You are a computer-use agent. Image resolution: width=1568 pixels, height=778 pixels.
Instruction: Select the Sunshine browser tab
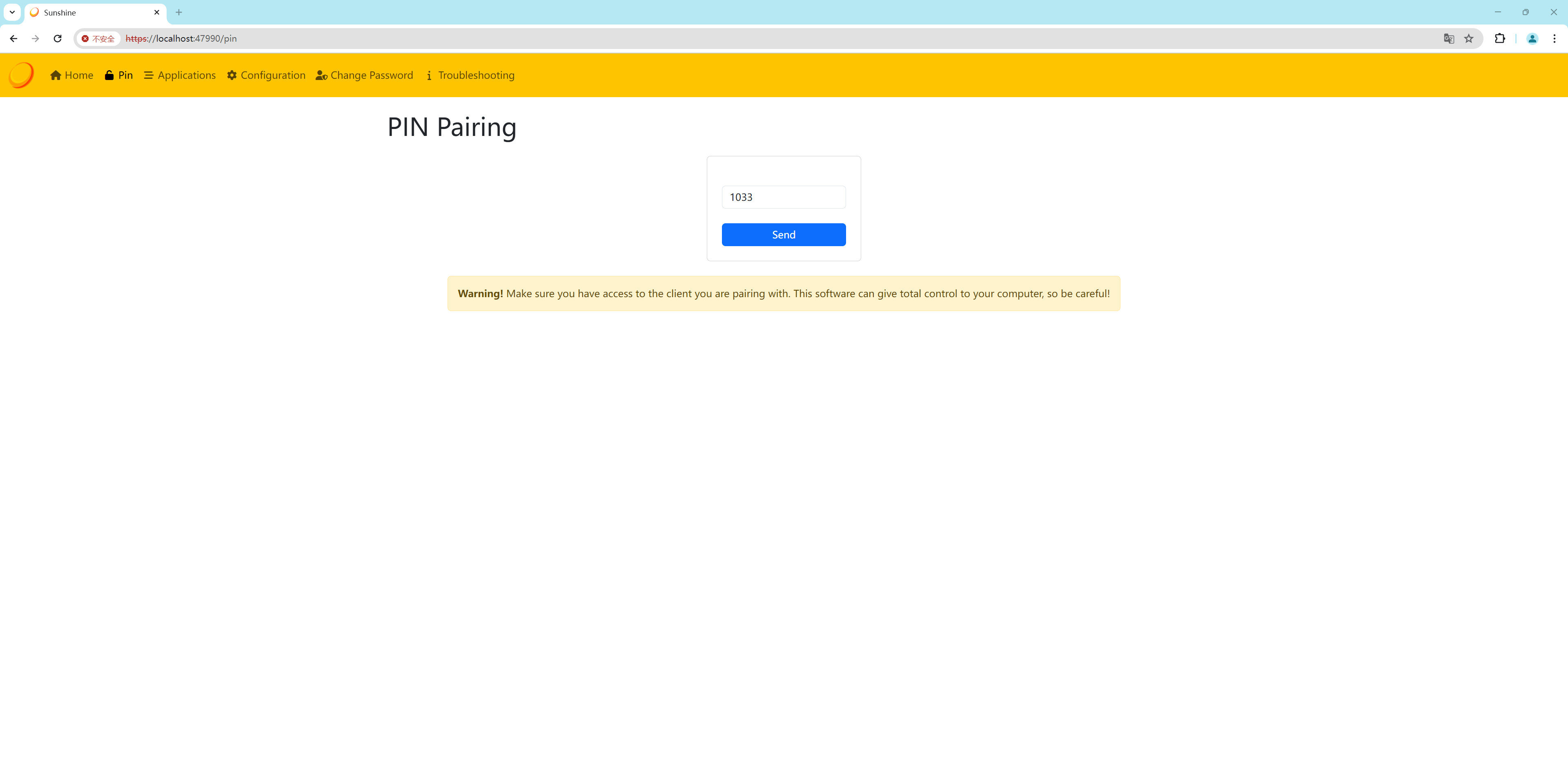click(x=95, y=12)
